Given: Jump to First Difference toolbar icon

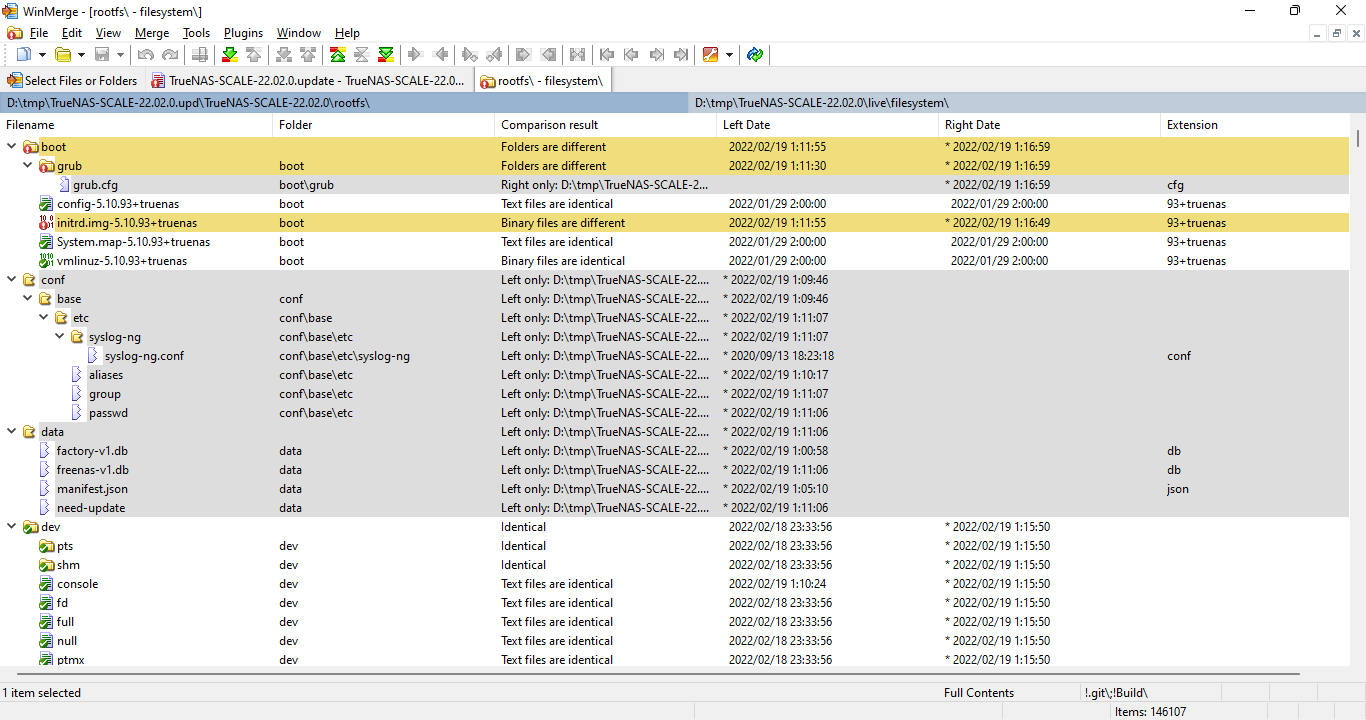Looking at the screenshot, I should (x=337, y=54).
